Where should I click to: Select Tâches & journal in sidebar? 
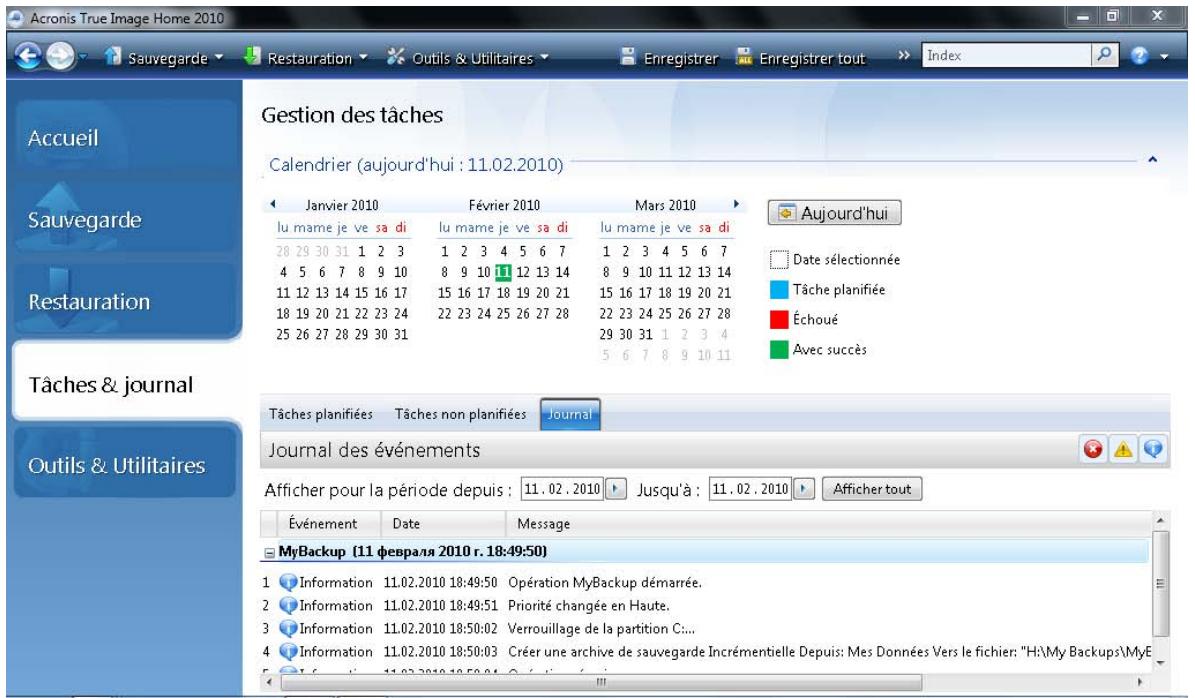coord(126,383)
